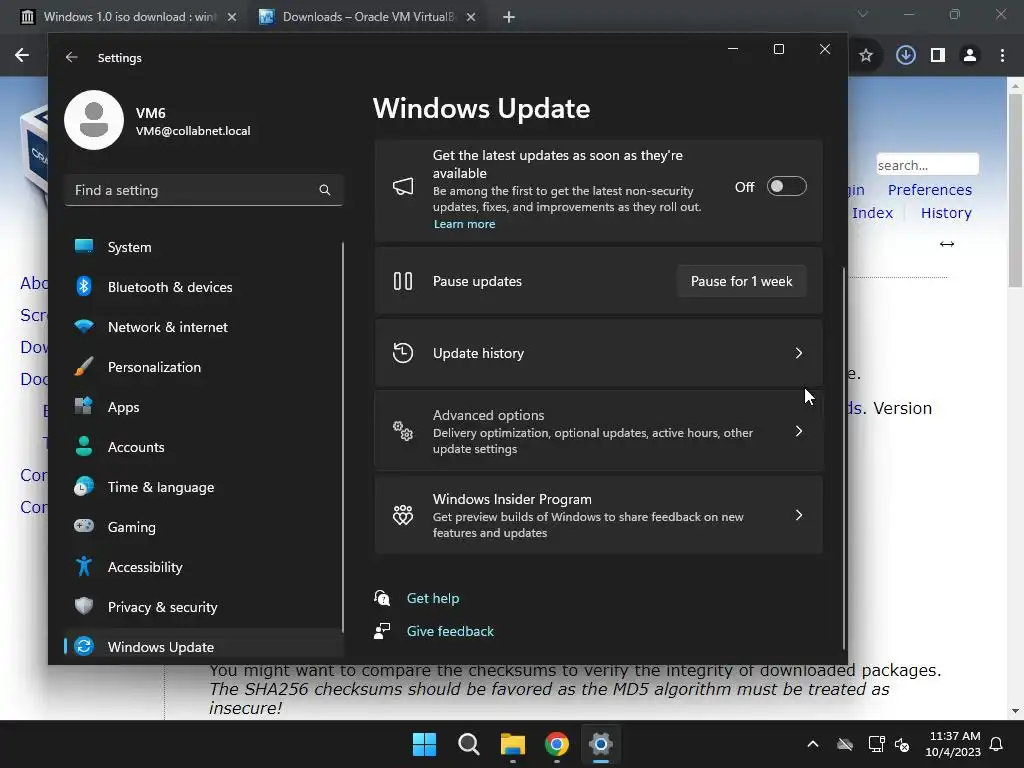The image size is (1024, 768).
Task: Open File Explorer from taskbar
Action: (x=513, y=744)
